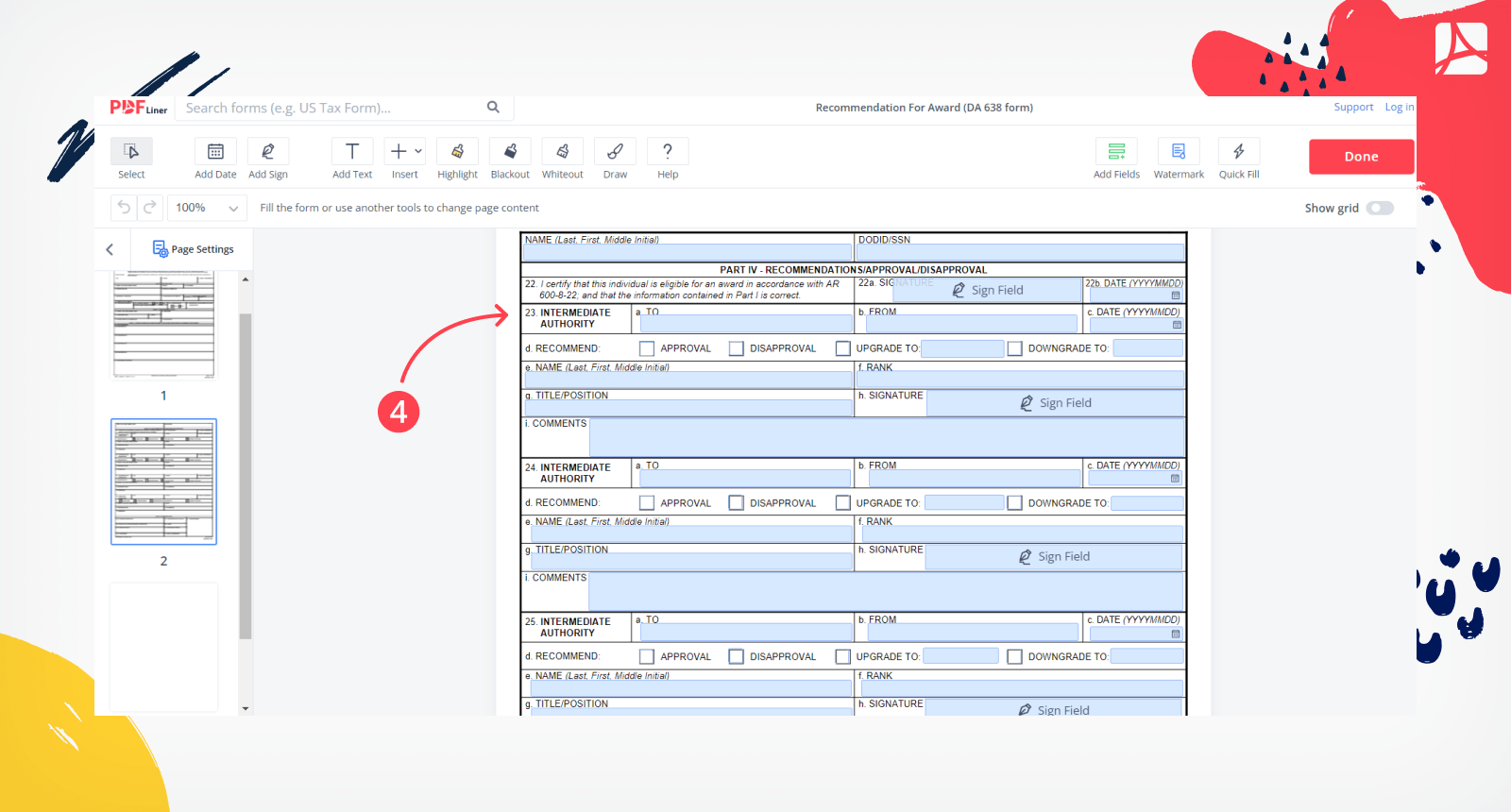Screen dimensions: 1511x812
Task: Choose the Draw tool
Action: pyautogui.click(x=615, y=159)
